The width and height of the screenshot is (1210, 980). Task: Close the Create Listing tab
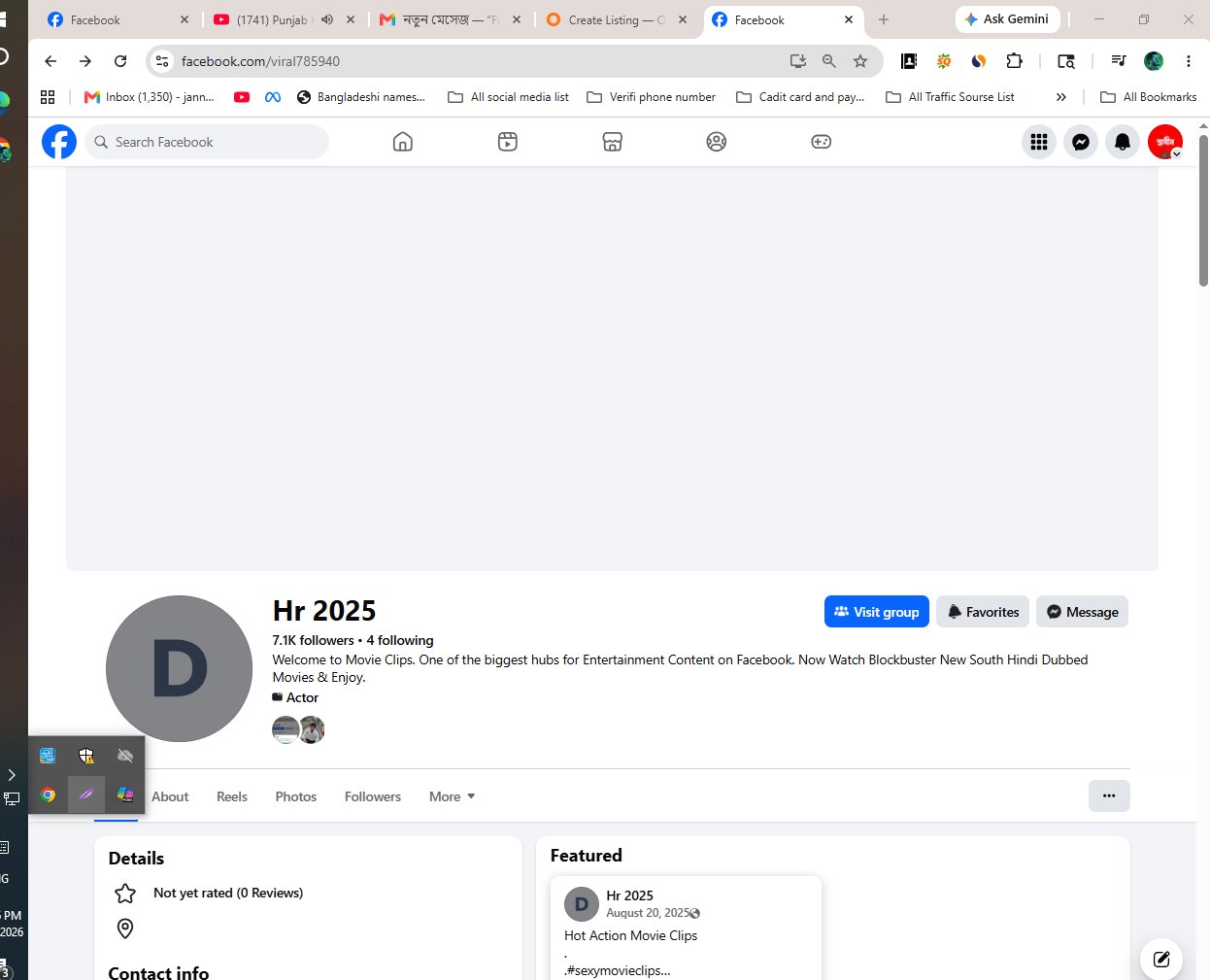click(x=683, y=19)
